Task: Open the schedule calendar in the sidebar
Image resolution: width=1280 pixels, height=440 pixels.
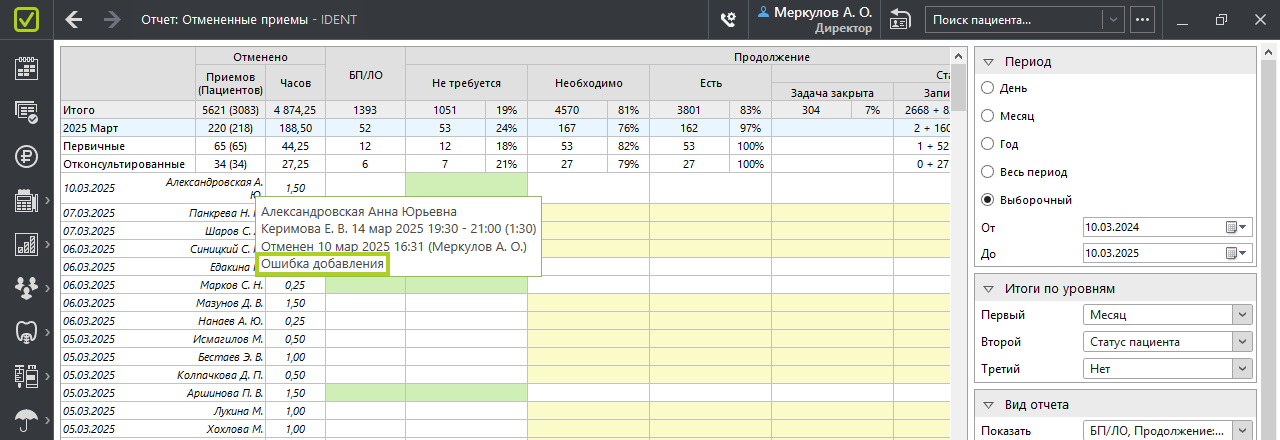Action: pos(26,67)
